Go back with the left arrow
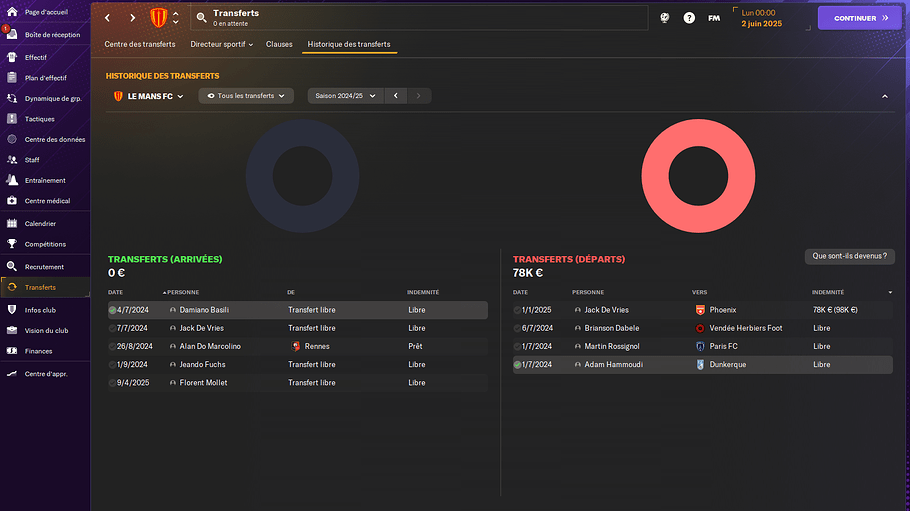The height and width of the screenshot is (511, 910). coord(108,18)
